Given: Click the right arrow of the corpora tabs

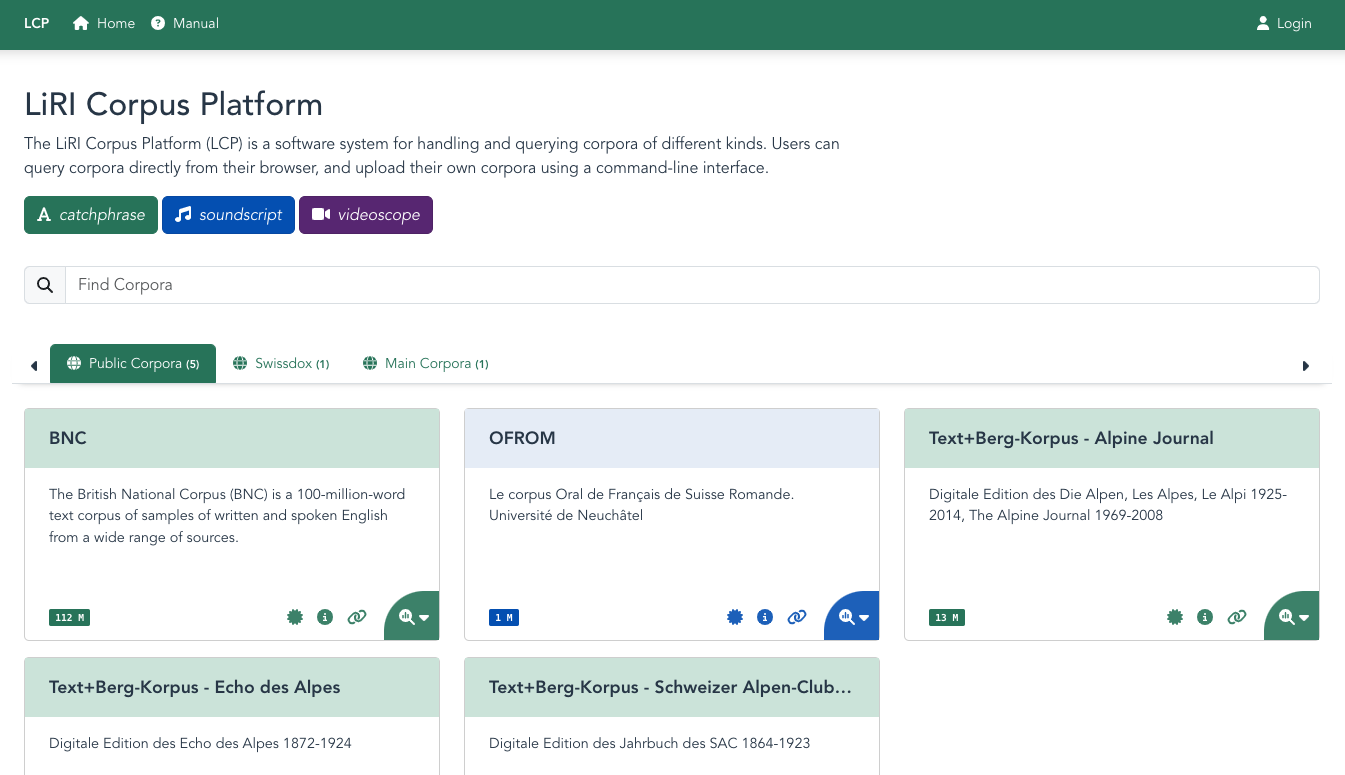Looking at the screenshot, I should (1306, 366).
